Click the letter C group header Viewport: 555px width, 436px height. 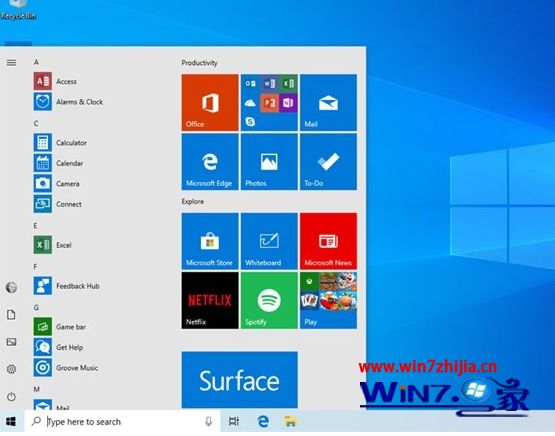click(36, 123)
